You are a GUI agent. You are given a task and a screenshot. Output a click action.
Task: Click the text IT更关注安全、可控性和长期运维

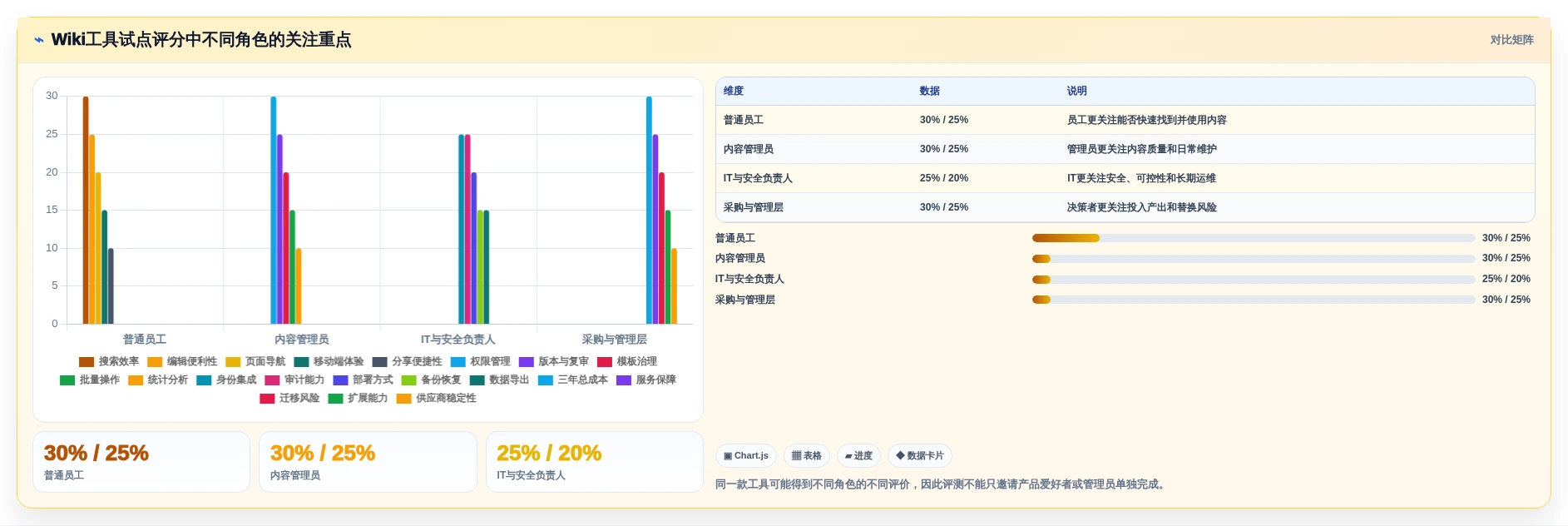click(1141, 179)
